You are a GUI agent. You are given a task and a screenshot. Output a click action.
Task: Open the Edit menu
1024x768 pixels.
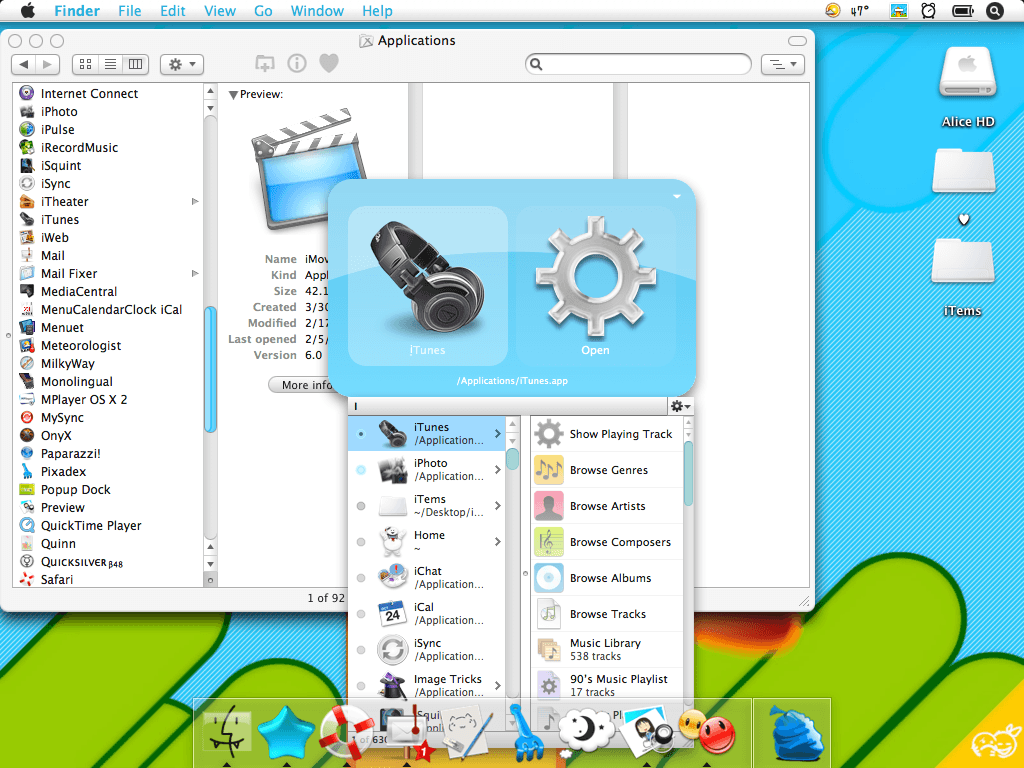click(x=173, y=11)
